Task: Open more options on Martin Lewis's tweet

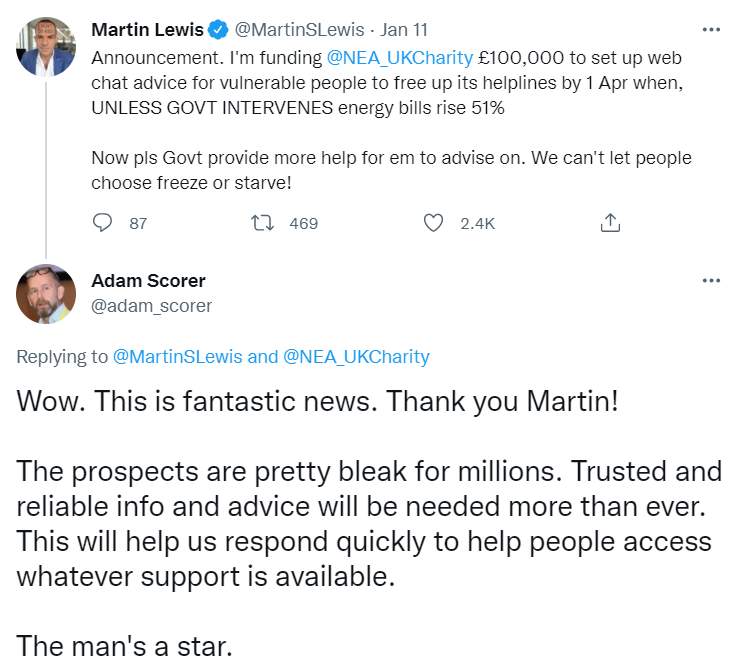Action: 711,28
